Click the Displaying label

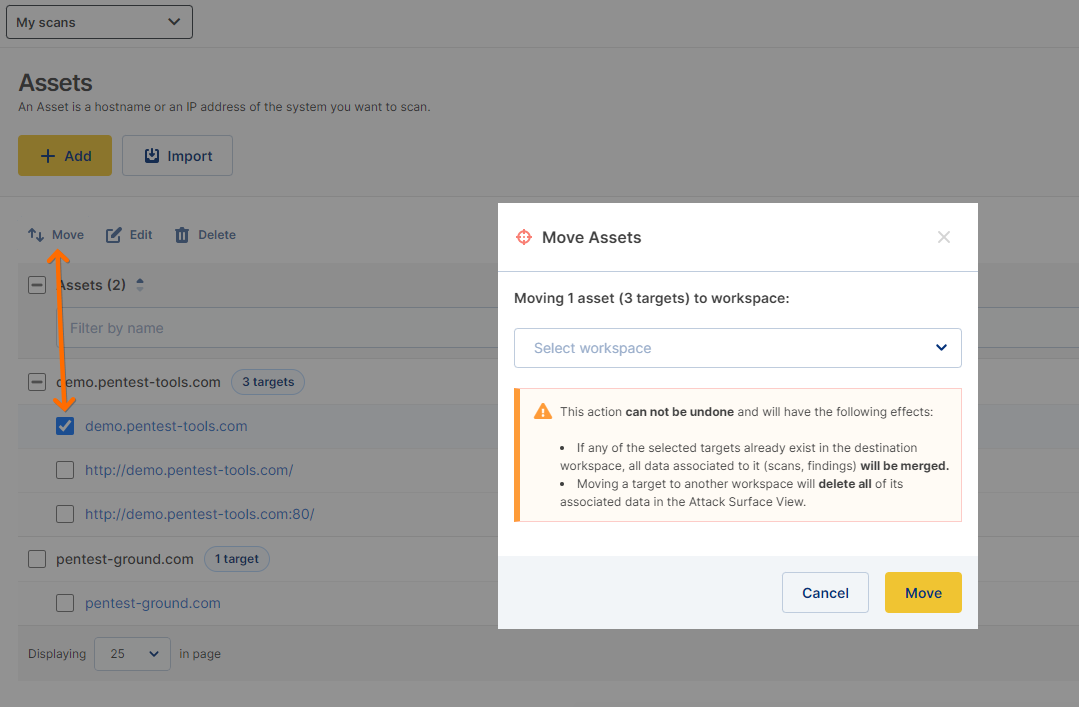[57, 654]
